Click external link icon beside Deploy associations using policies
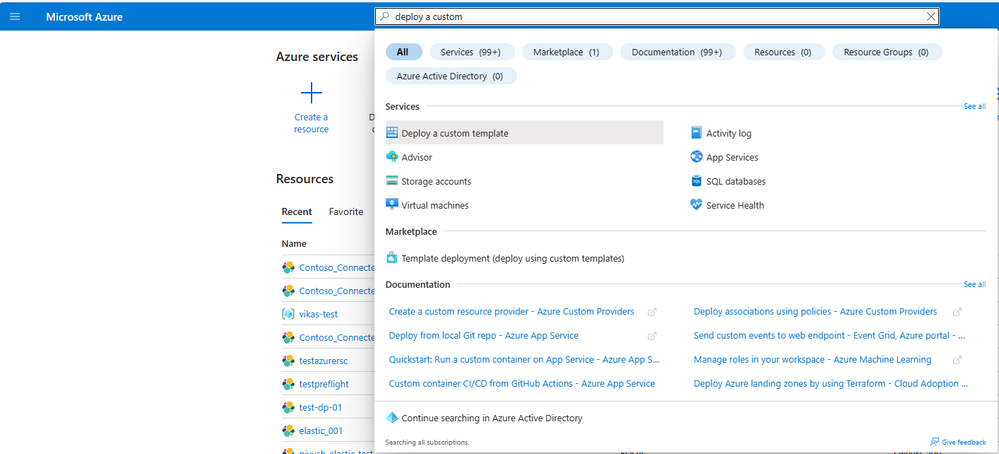 tap(957, 312)
